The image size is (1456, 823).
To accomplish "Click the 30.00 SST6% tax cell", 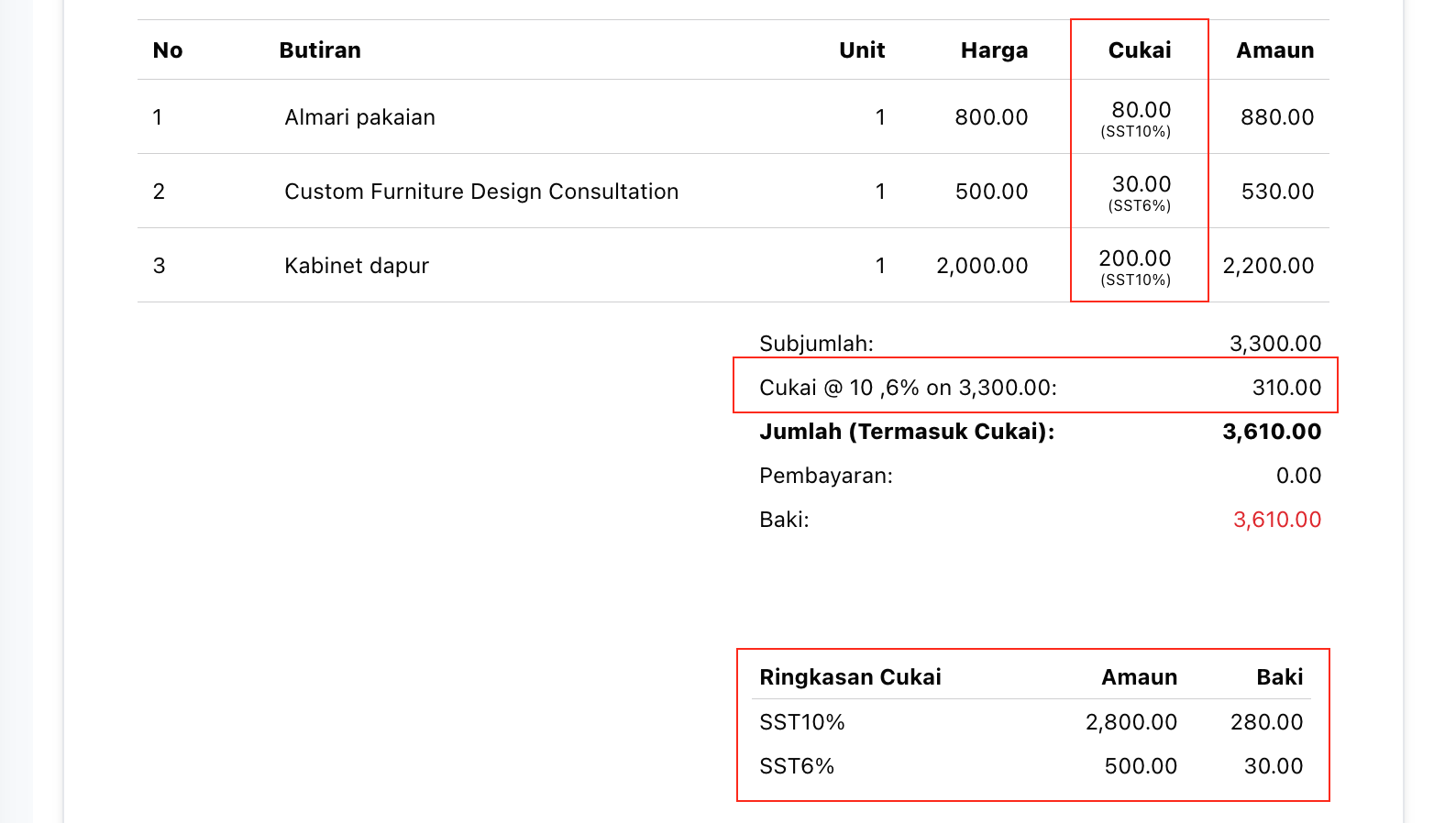I will (1140, 192).
